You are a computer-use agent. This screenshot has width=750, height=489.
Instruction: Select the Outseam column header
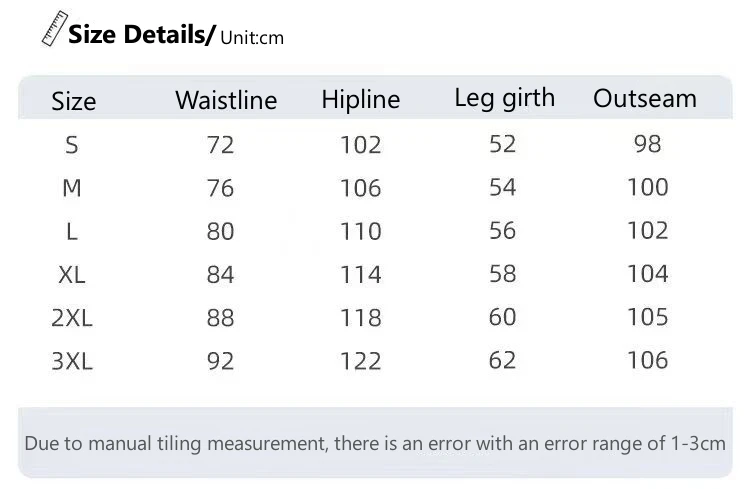[x=645, y=98]
